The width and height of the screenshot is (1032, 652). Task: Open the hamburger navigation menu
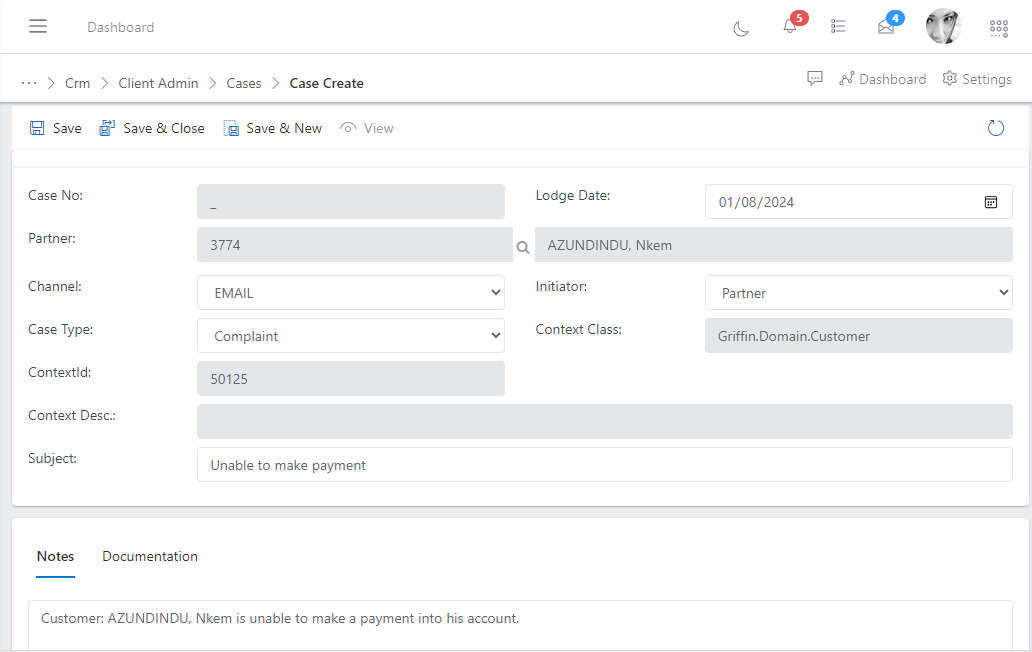[x=38, y=26]
